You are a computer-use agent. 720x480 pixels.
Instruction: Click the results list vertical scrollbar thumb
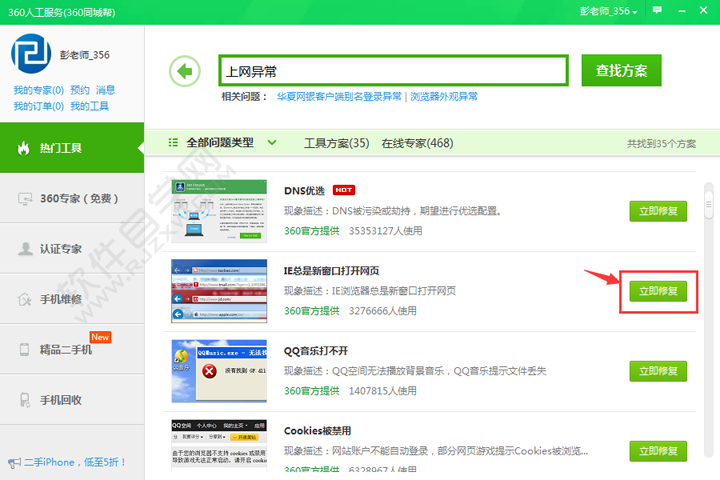(x=709, y=203)
